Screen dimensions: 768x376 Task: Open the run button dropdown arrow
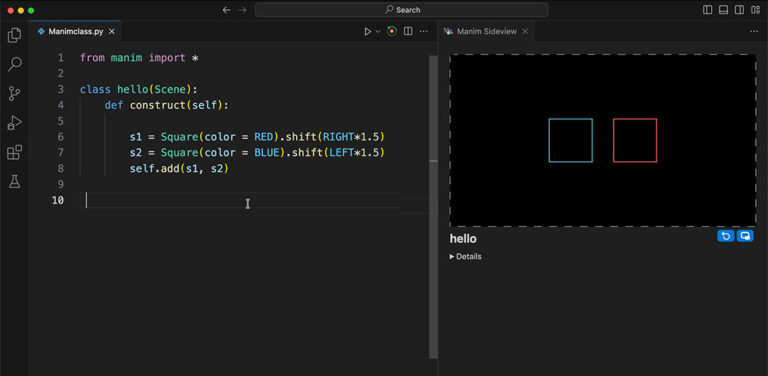(x=378, y=31)
